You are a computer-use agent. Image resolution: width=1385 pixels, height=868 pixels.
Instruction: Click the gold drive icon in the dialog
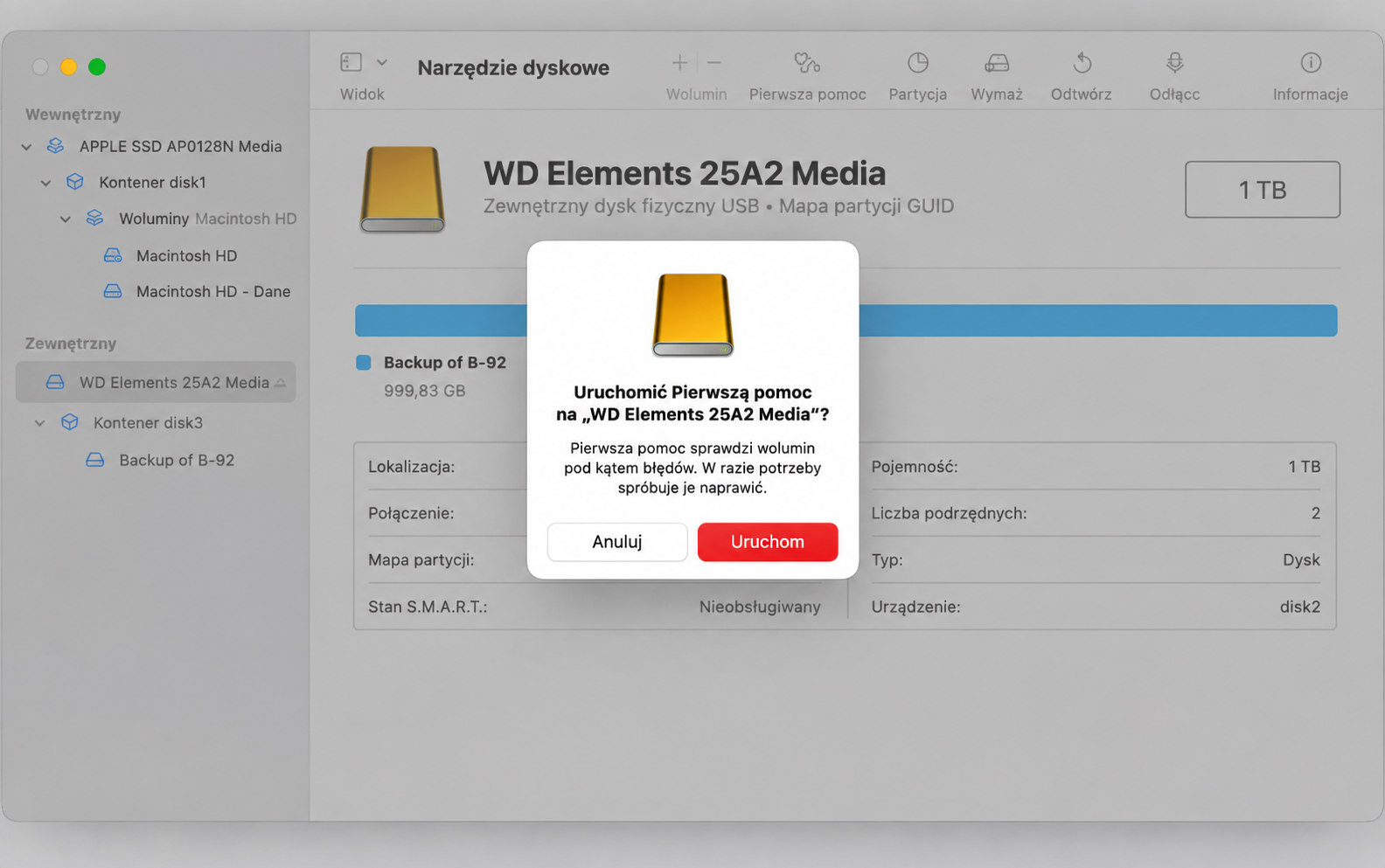[x=692, y=315]
